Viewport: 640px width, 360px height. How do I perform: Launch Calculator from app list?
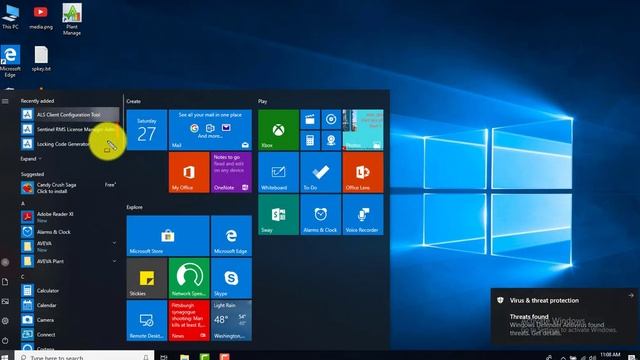click(x=70, y=291)
